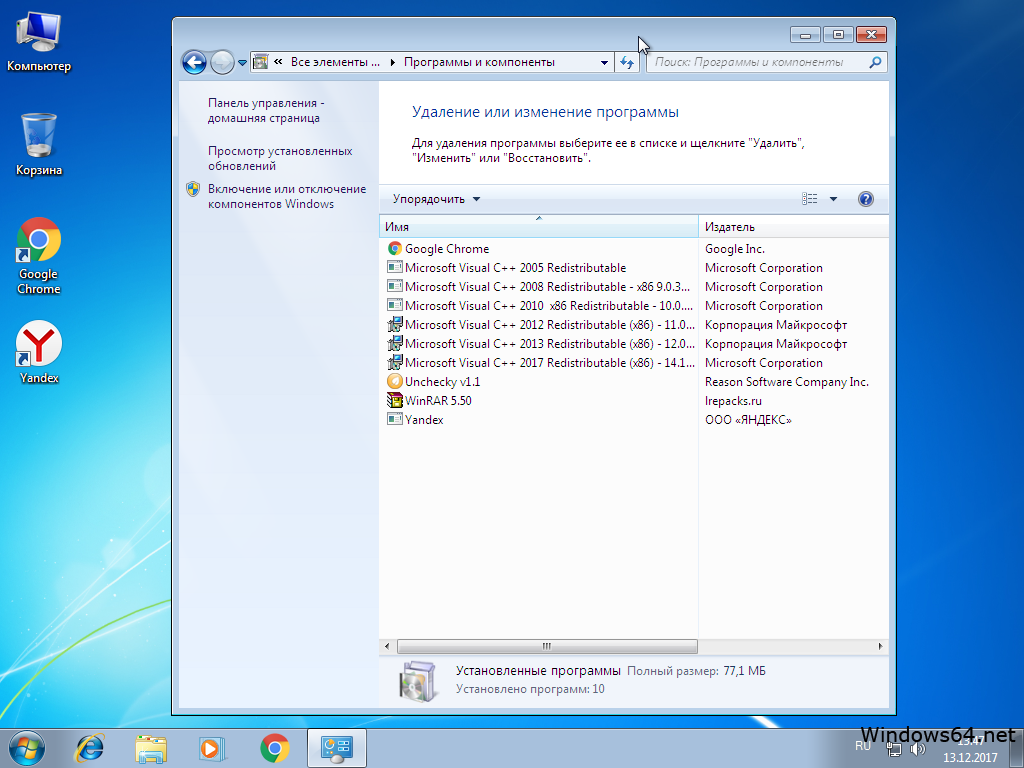The image size is (1024, 768).
Task: Click the Forward navigation arrow button
Action: tap(222, 63)
